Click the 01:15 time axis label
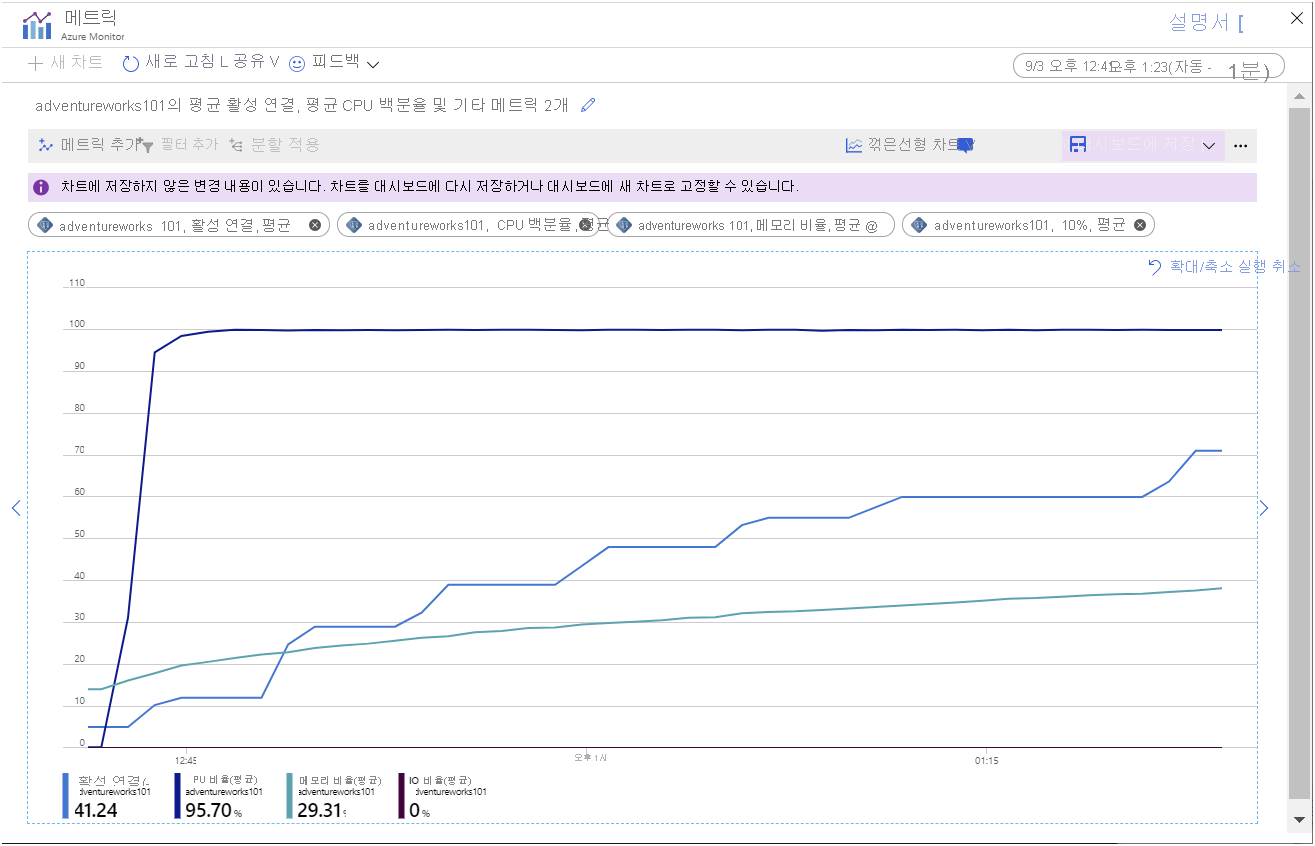This screenshot has height=846, width=1315. click(987, 760)
